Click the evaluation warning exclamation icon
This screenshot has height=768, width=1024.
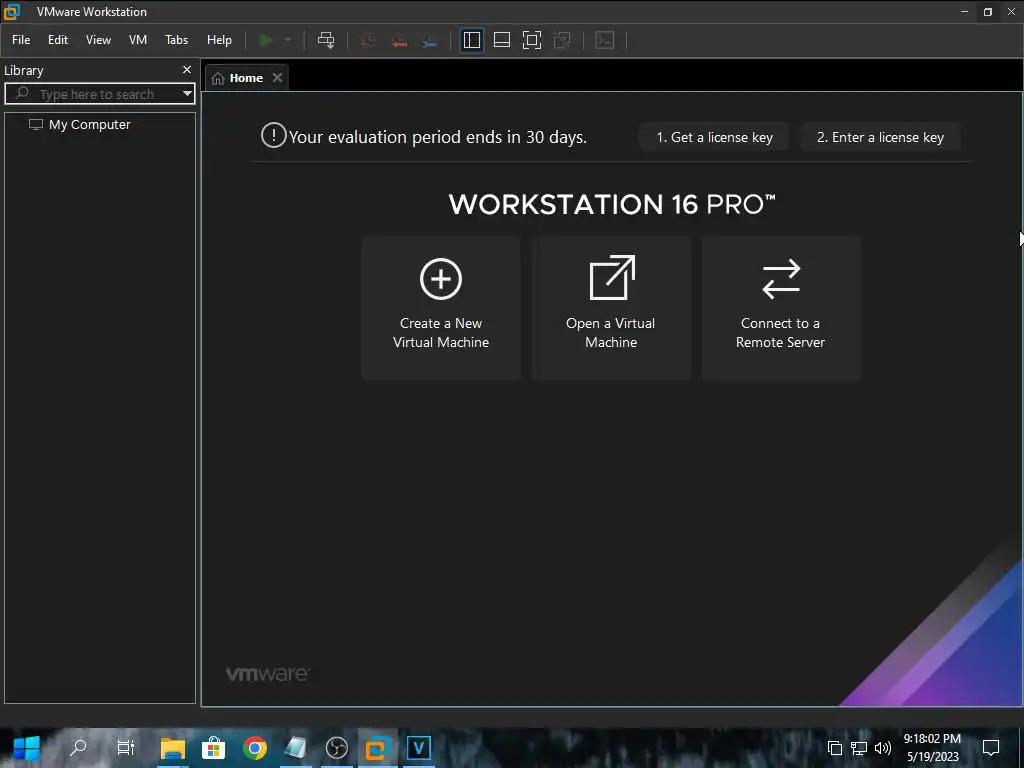click(274, 136)
